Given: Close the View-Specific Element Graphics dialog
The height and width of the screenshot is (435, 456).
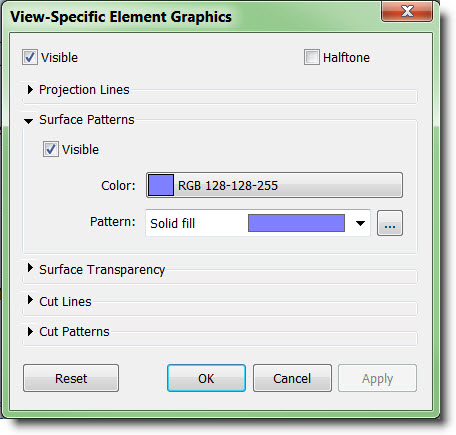Looking at the screenshot, I should 407,11.
